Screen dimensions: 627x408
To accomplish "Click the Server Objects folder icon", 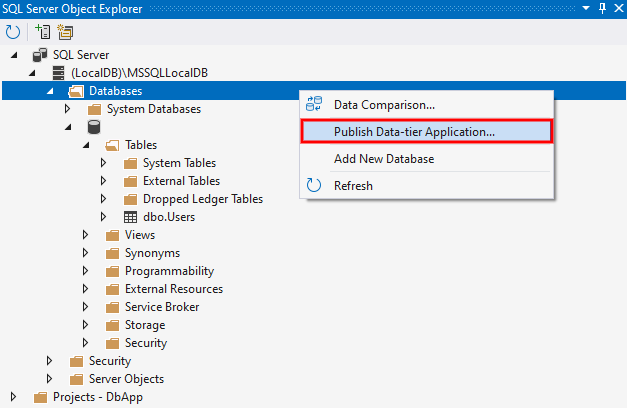I will tap(76, 379).
